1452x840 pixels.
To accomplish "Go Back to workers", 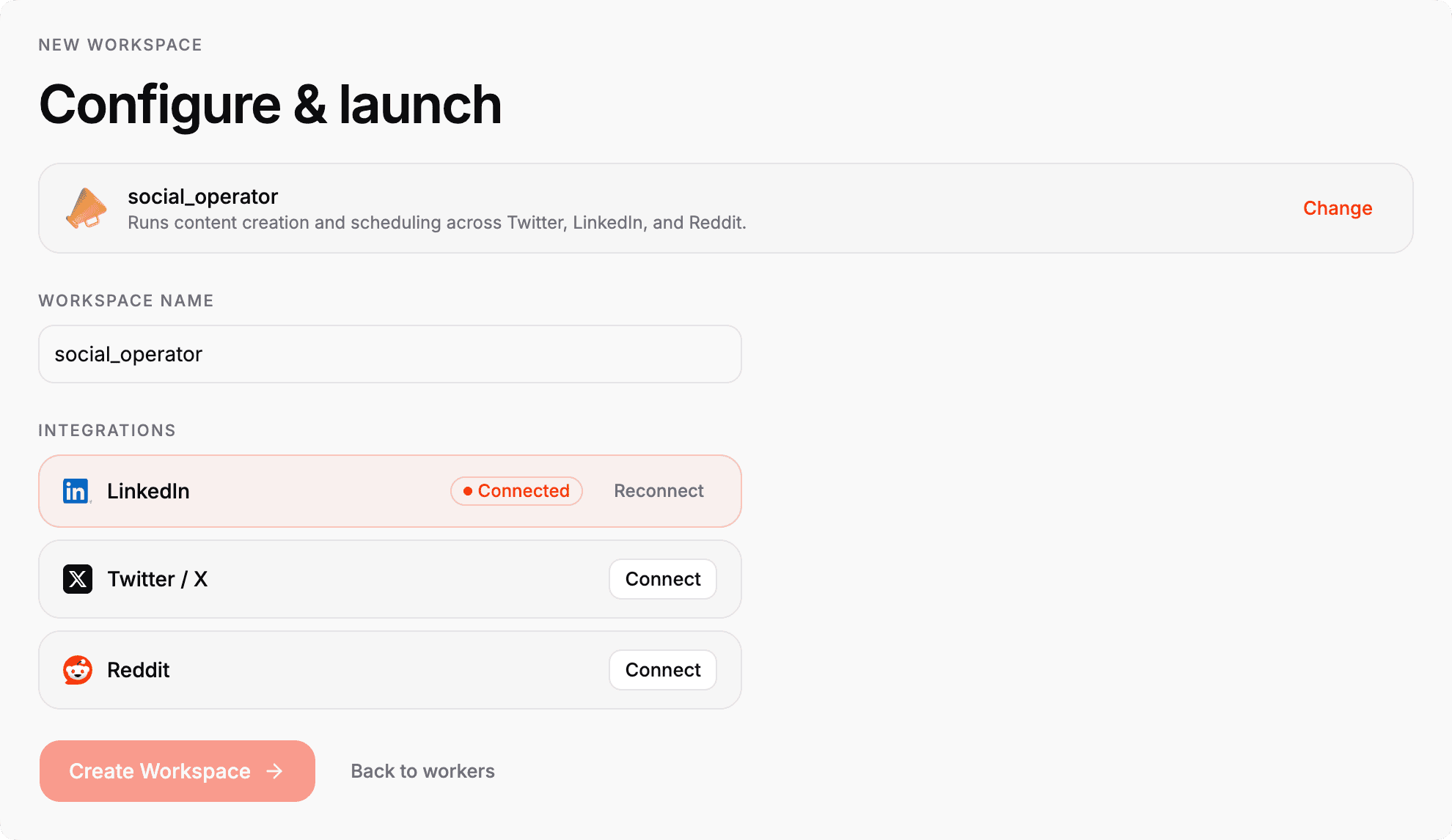I will pos(422,771).
